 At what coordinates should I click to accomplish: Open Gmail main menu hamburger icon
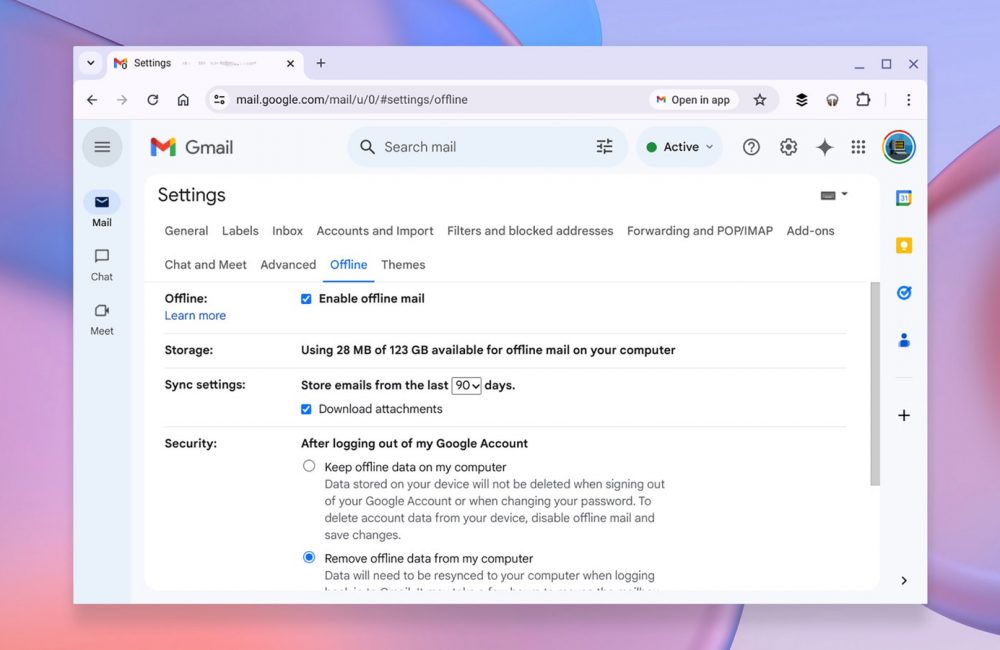(102, 147)
